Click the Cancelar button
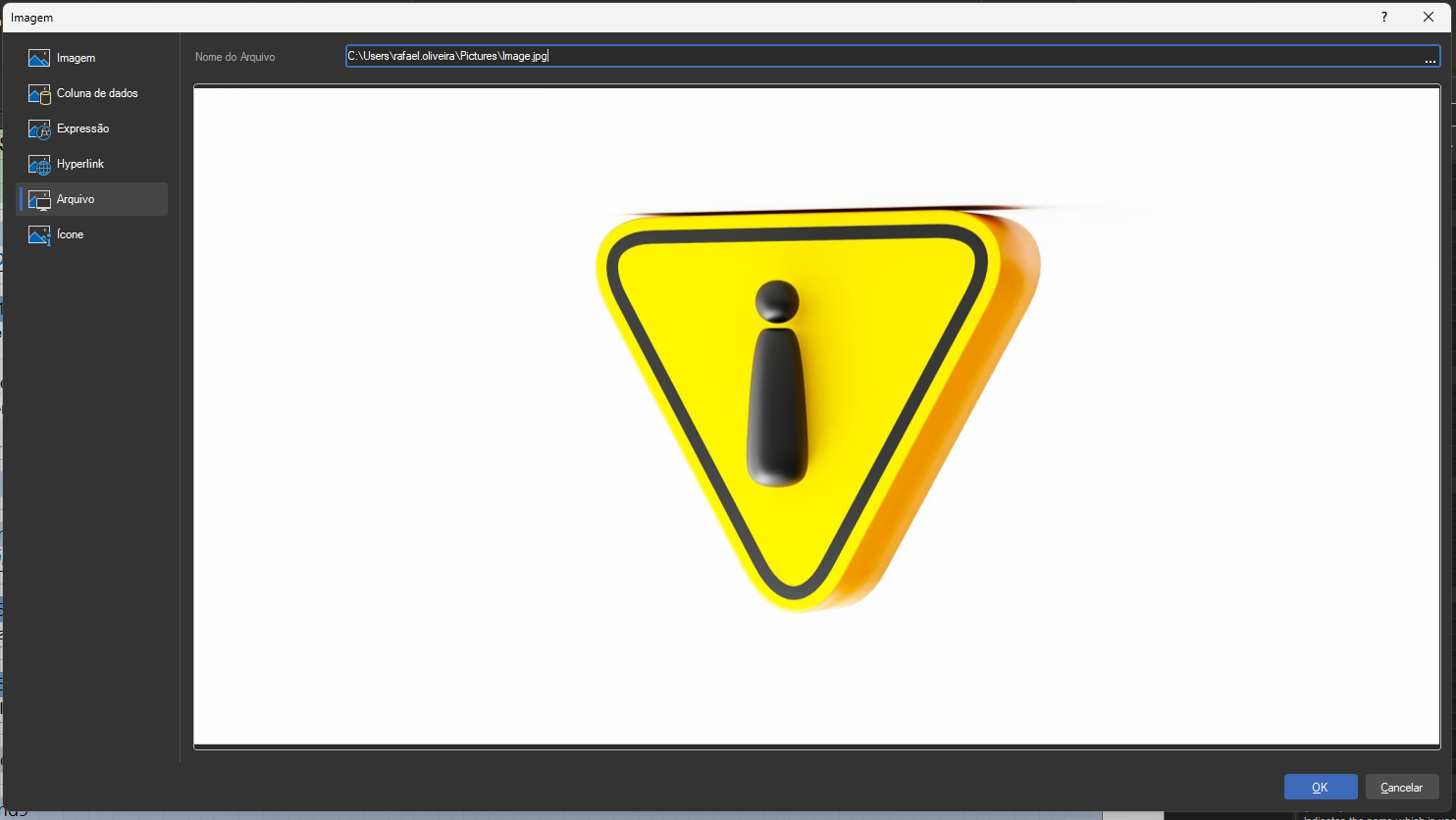1456x820 pixels. 1402,787
